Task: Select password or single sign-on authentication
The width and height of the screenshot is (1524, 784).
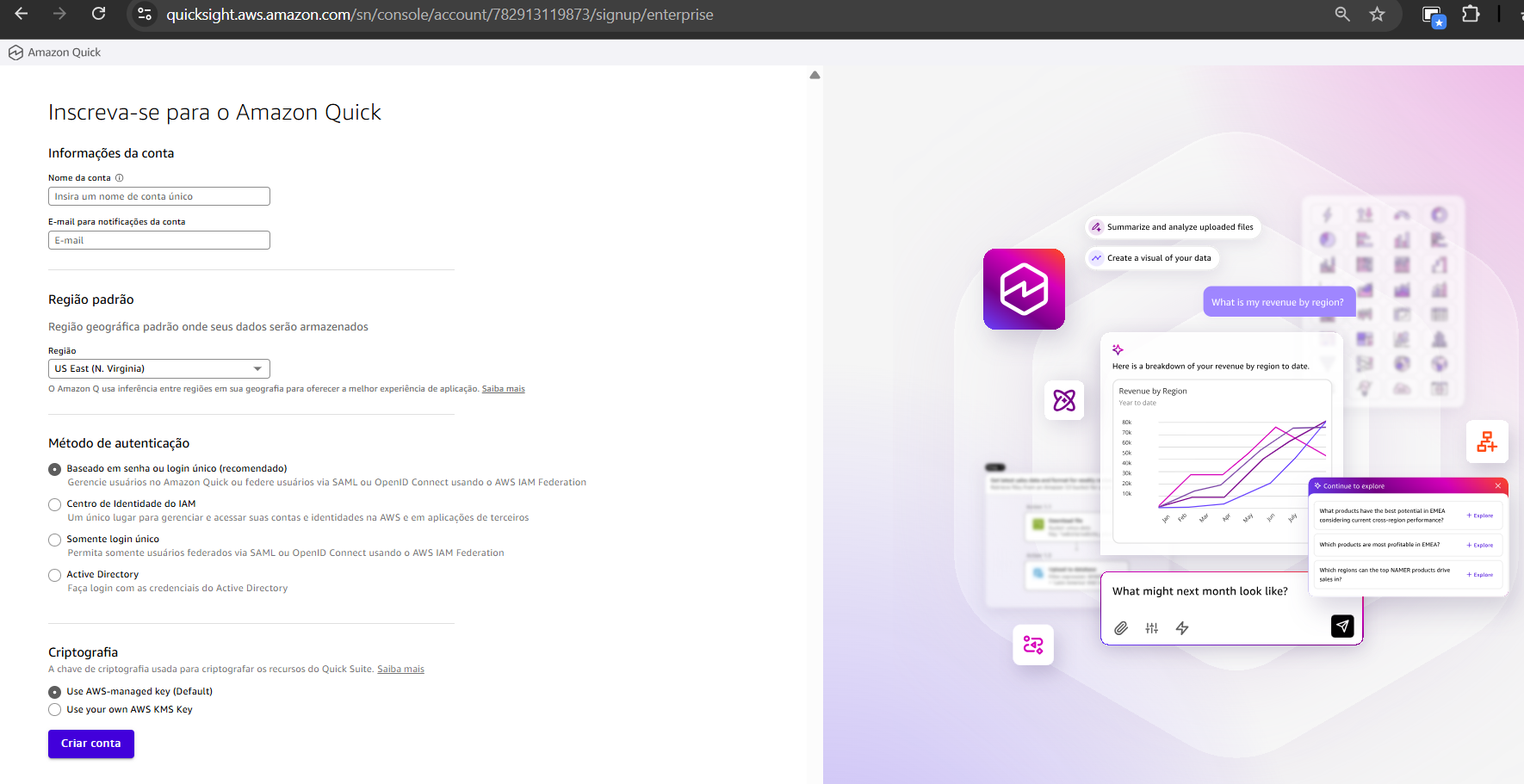Action: coord(55,469)
